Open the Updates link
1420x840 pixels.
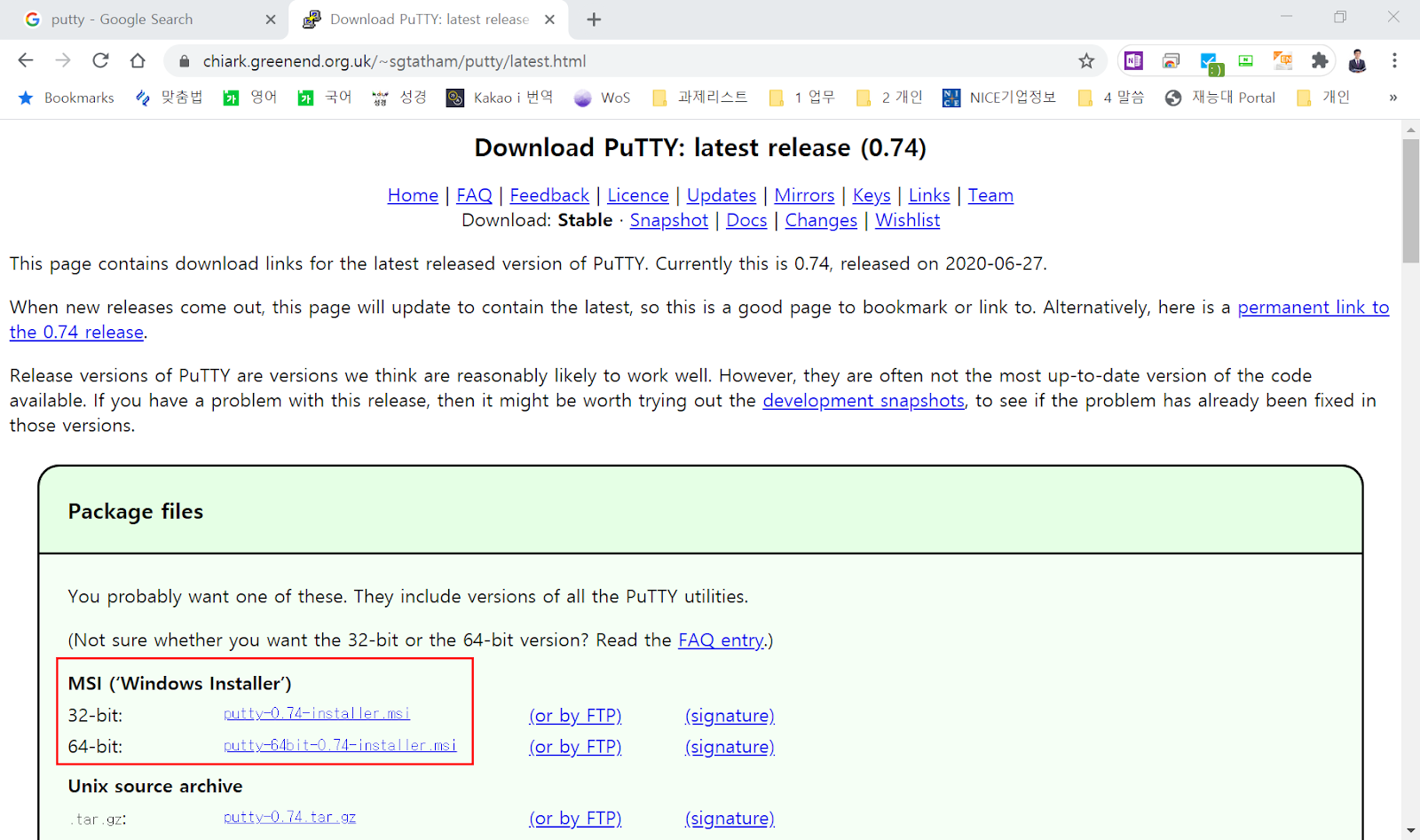(x=722, y=195)
